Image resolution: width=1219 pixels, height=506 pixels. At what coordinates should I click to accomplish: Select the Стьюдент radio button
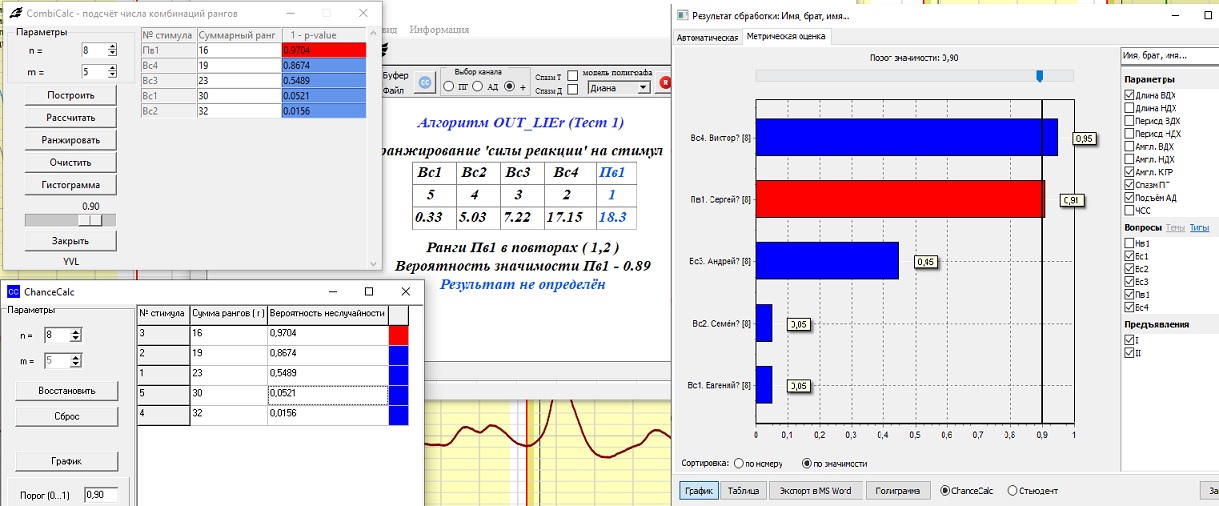(x=1012, y=490)
